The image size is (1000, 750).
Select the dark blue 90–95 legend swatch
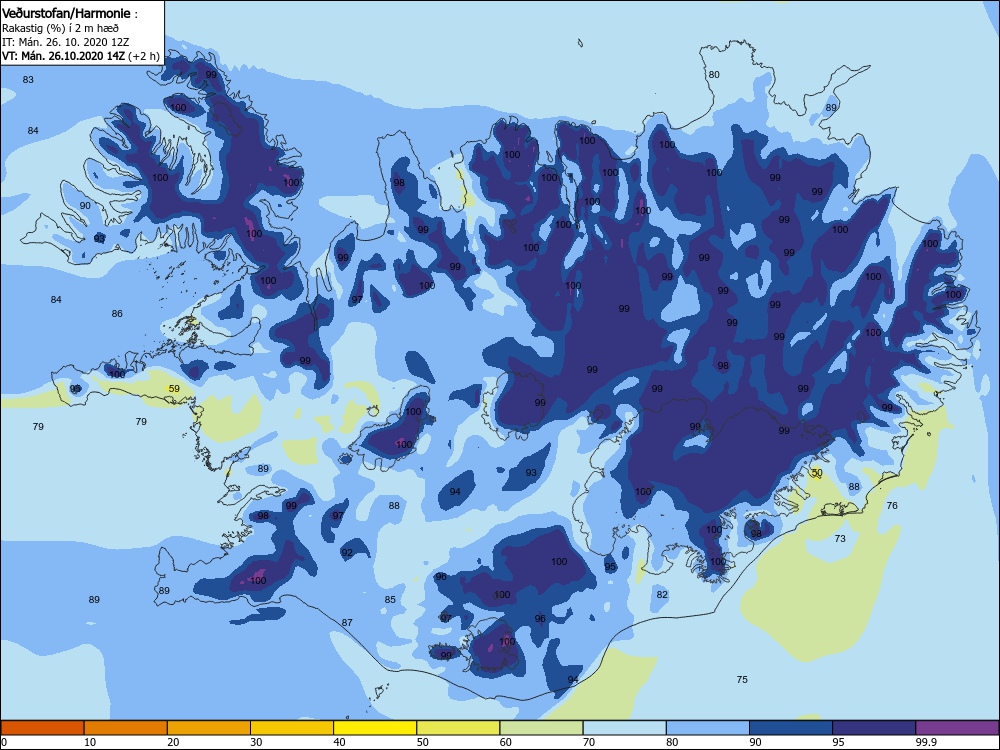791,728
